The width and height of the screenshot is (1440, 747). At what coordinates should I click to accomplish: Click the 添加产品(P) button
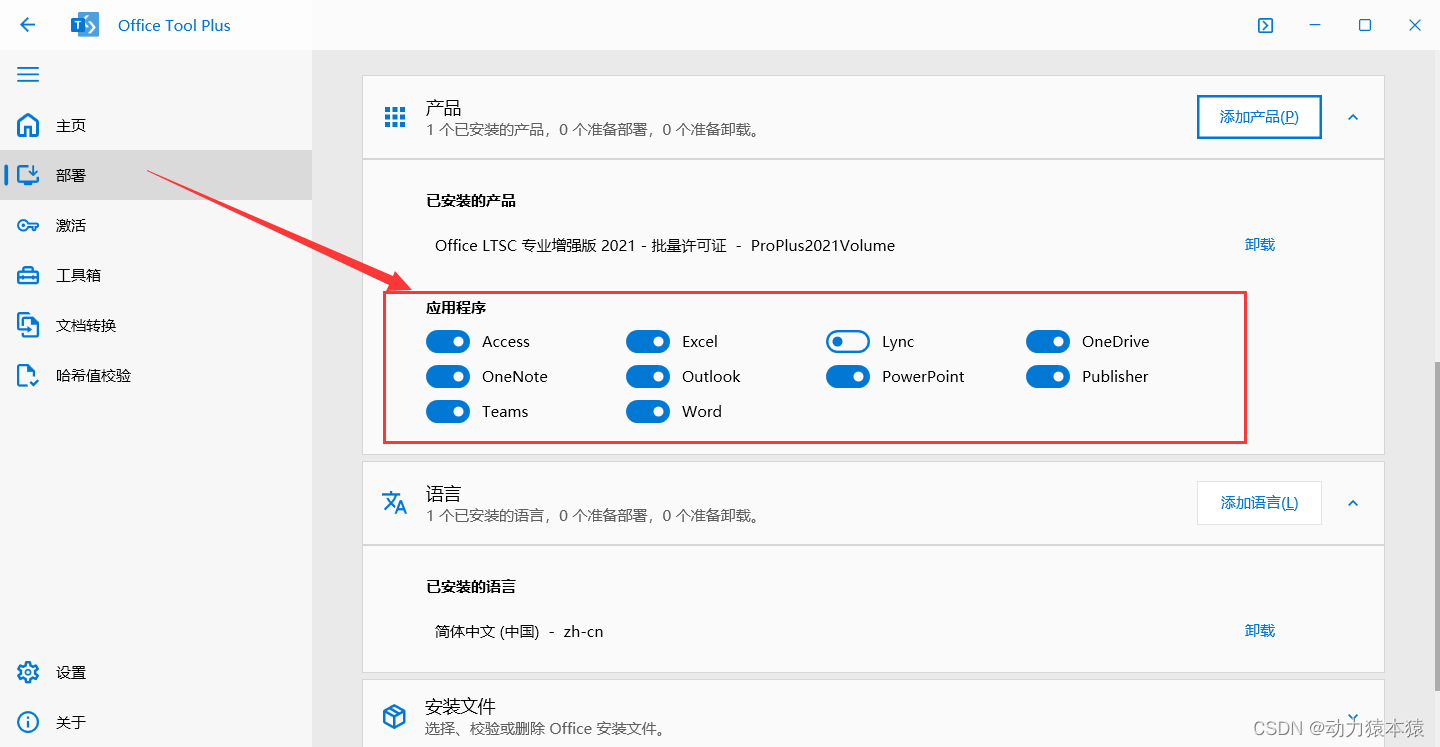[1259, 117]
